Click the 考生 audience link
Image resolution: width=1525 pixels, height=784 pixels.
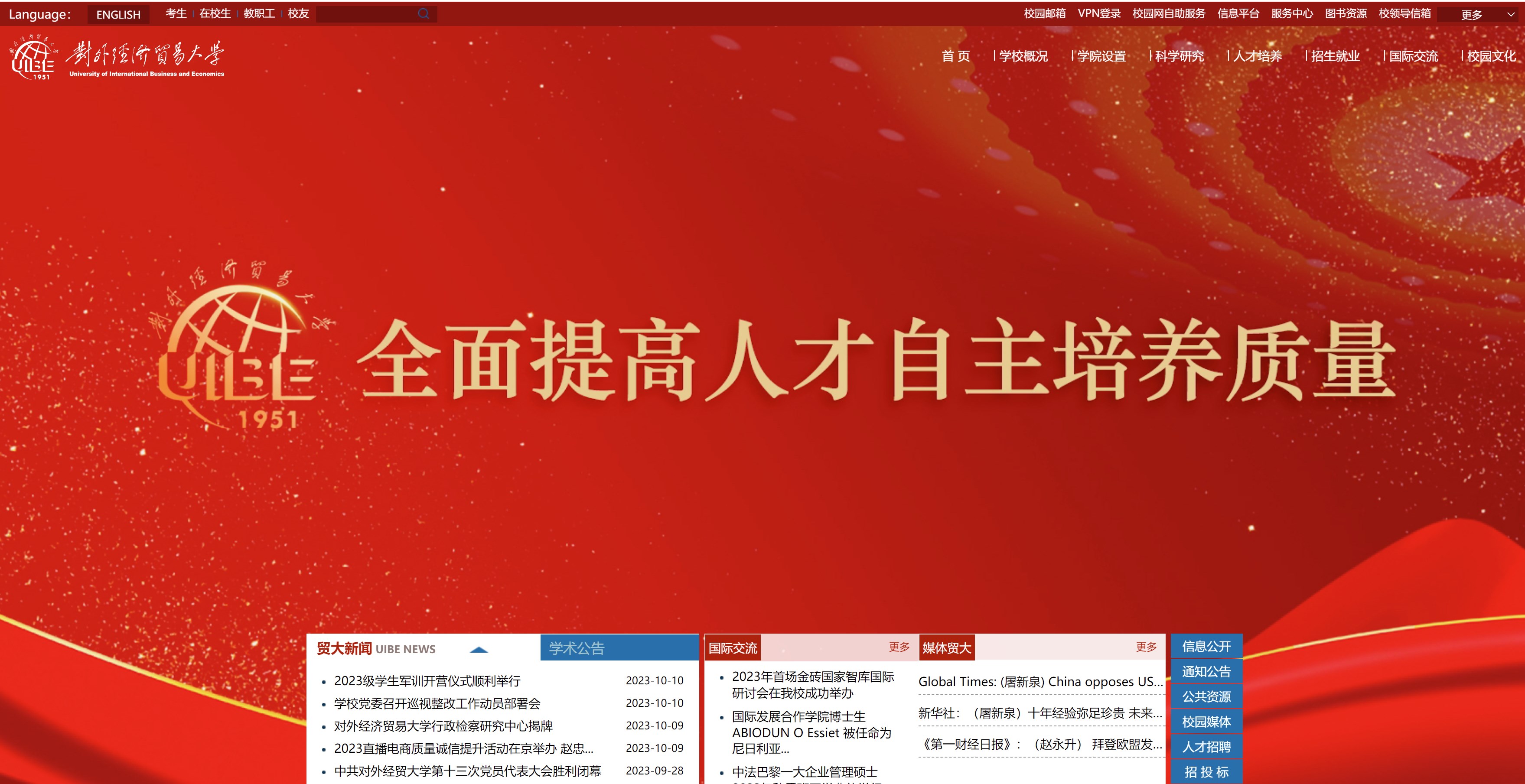[x=176, y=13]
